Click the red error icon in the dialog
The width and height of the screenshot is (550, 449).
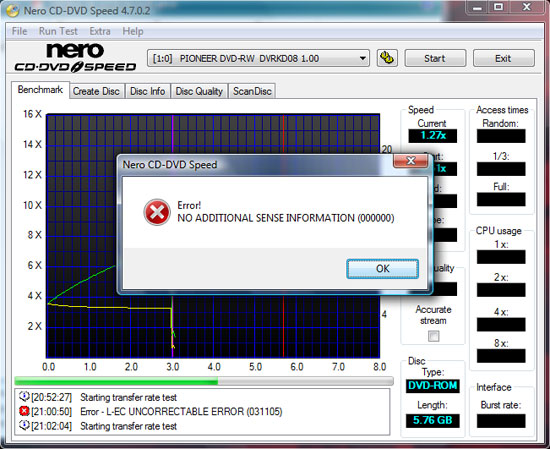click(157, 212)
